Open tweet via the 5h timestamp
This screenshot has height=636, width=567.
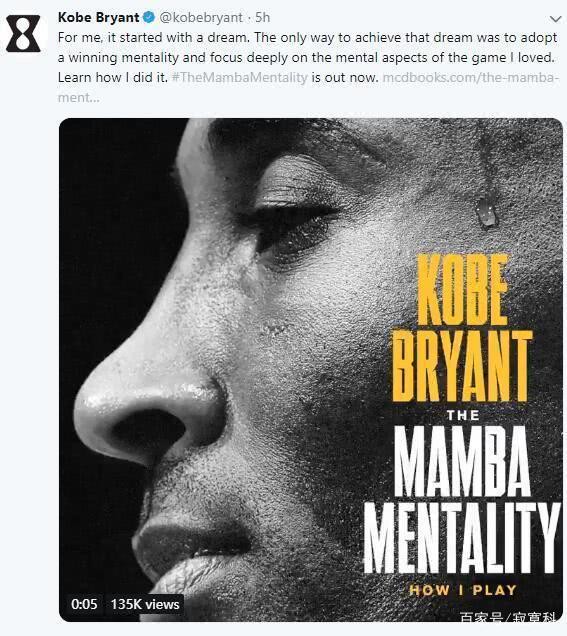pyautogui.click(x=262, y=17)
